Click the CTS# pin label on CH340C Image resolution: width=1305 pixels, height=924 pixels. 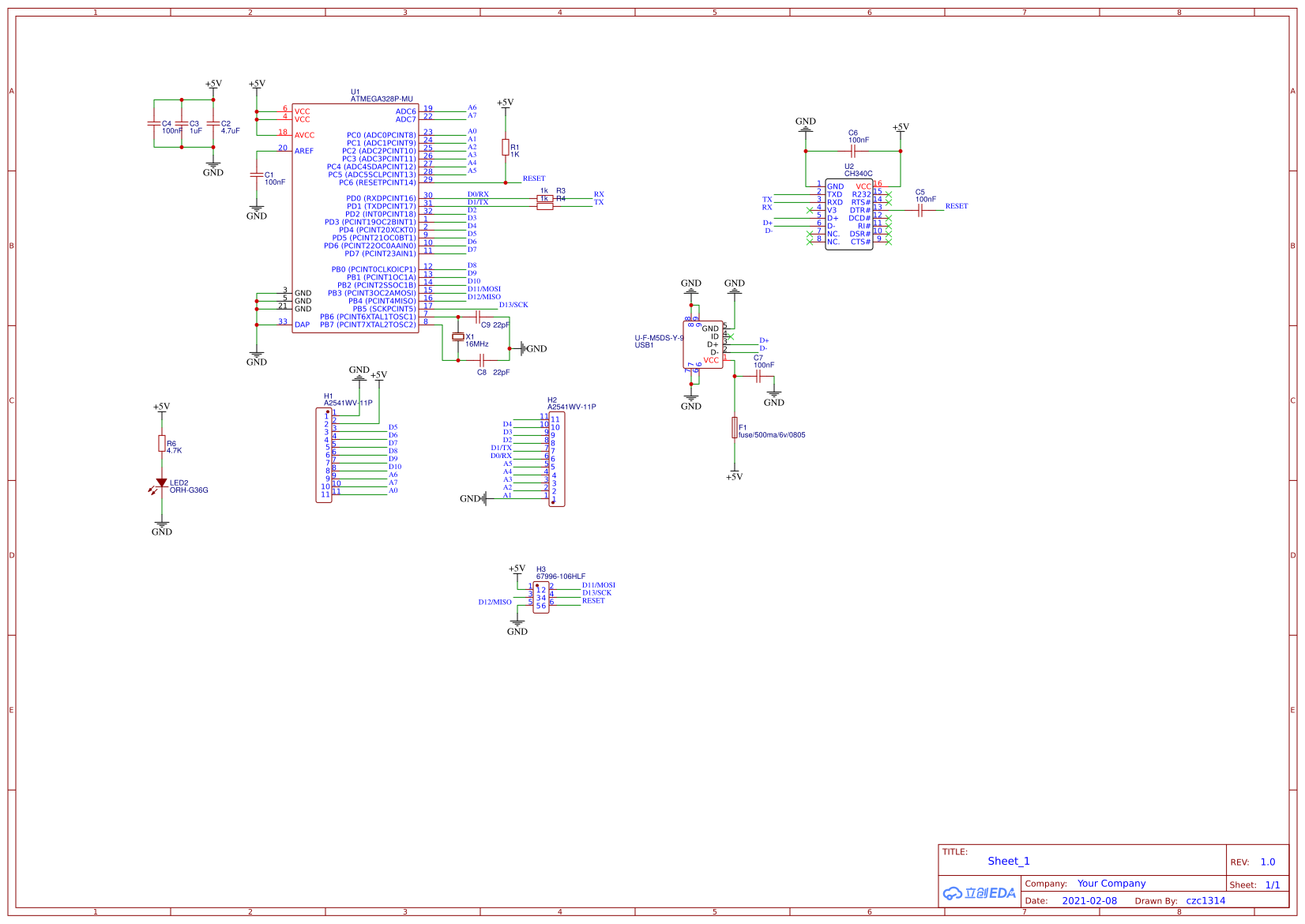point(860,242)
